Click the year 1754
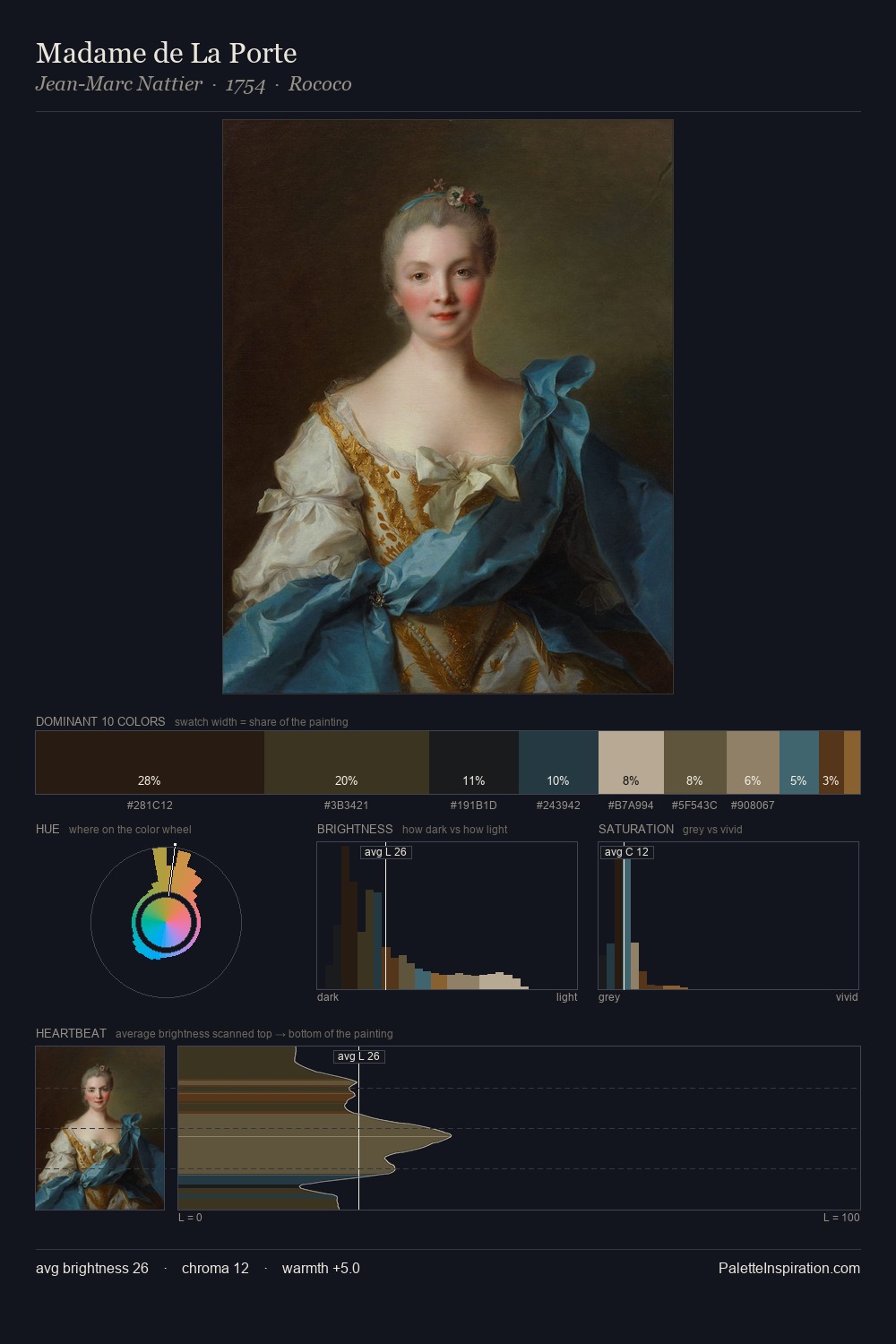The height and width of the screenshot is (1344, 896). coord(246,84)
